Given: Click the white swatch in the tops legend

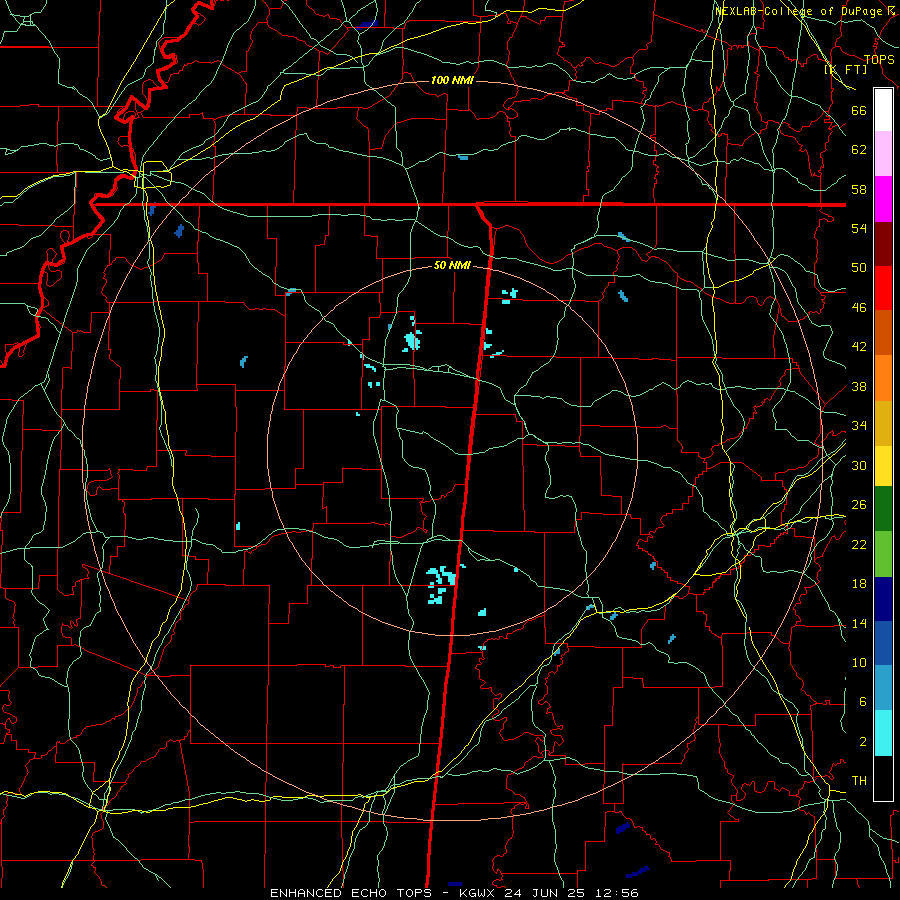Looking at the screenshot, I should (883, 110).
